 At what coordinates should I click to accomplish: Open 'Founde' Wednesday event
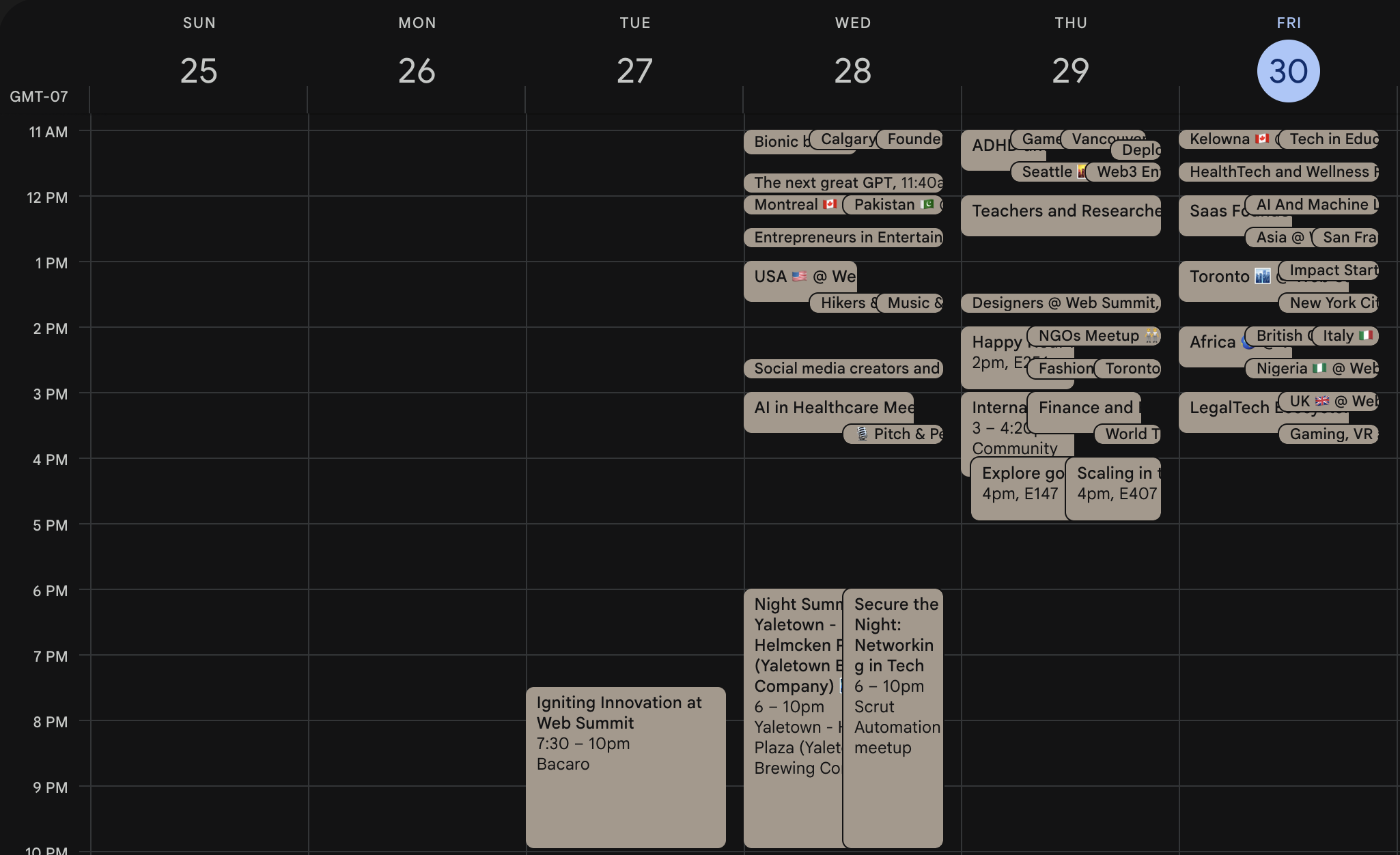910,139
